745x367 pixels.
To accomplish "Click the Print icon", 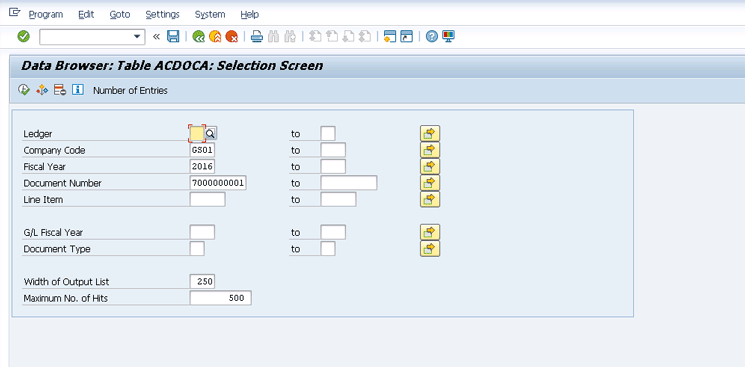I will (x=257, y=37).
